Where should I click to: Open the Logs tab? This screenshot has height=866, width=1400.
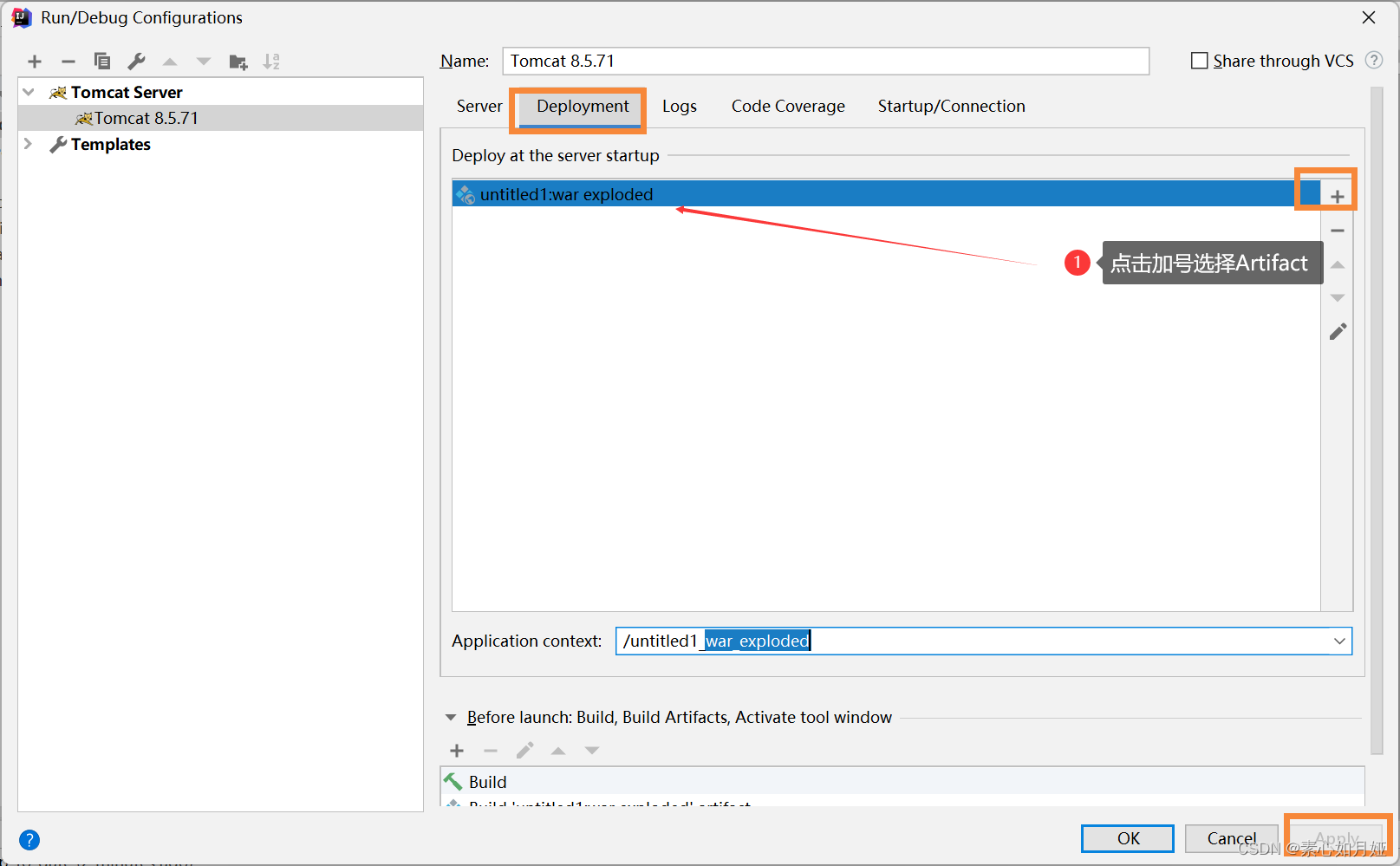[x=680, y=107]
